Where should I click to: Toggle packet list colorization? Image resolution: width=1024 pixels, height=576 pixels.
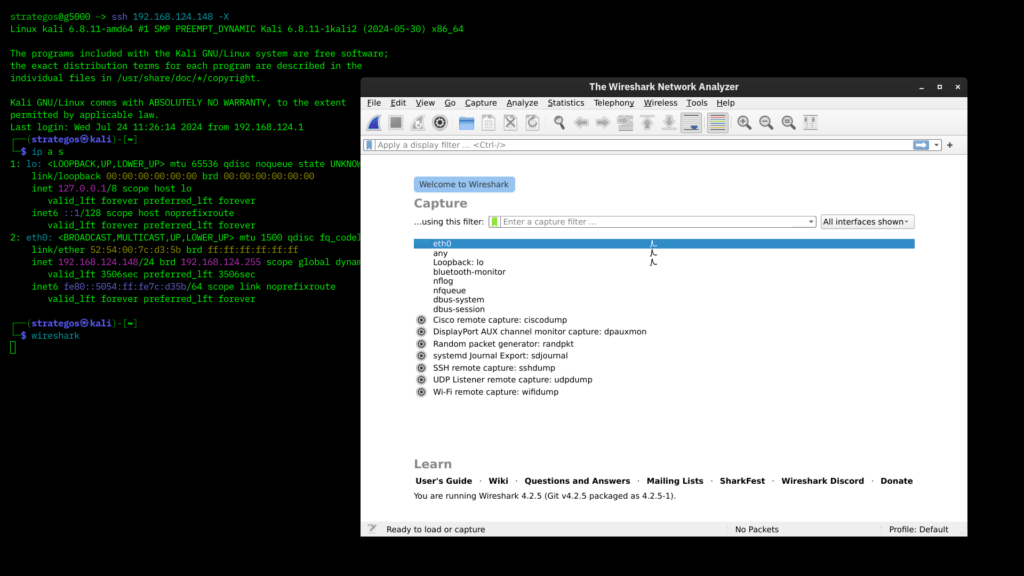click(x=718, y=123)
